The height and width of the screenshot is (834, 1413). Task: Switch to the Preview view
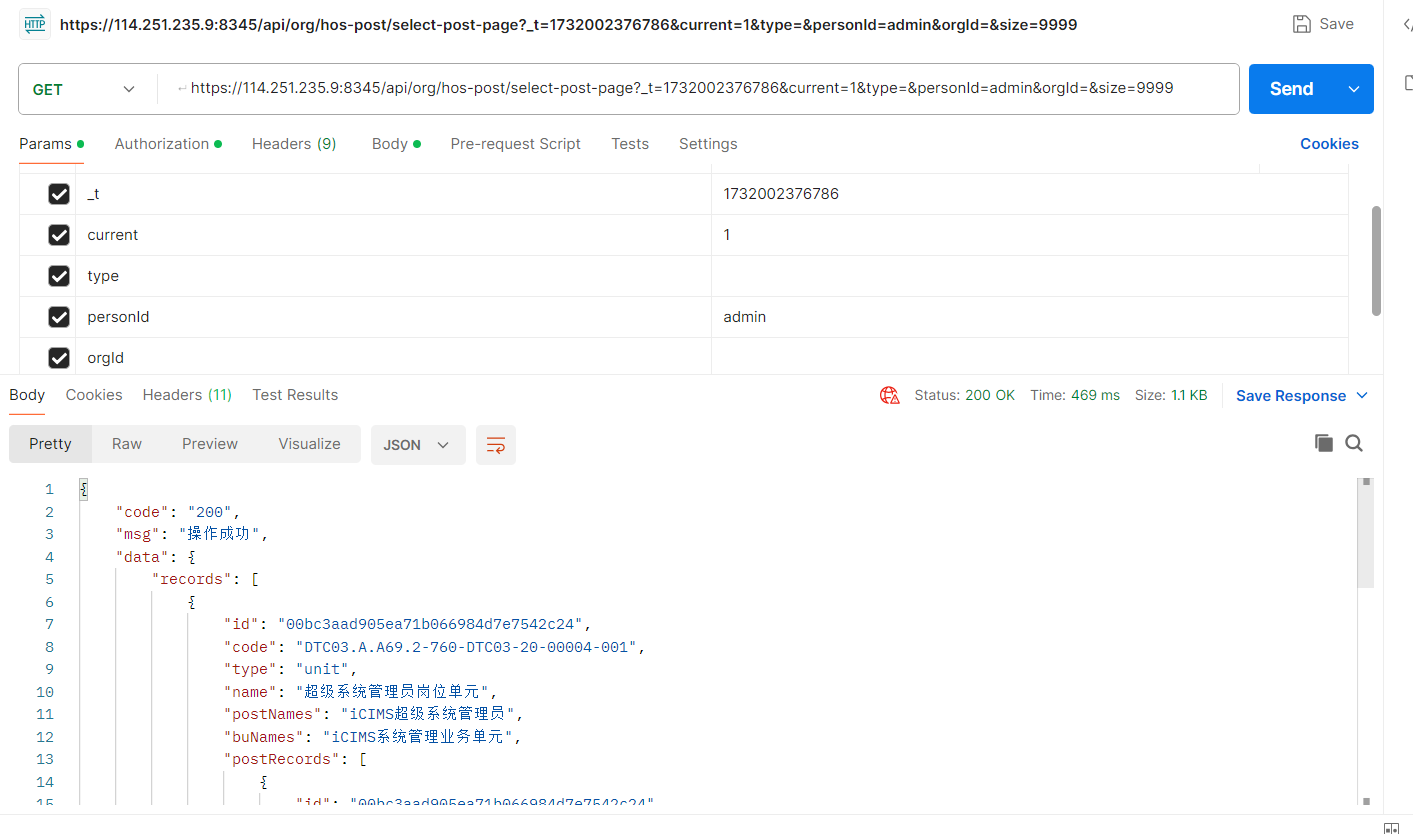point(210,444)
